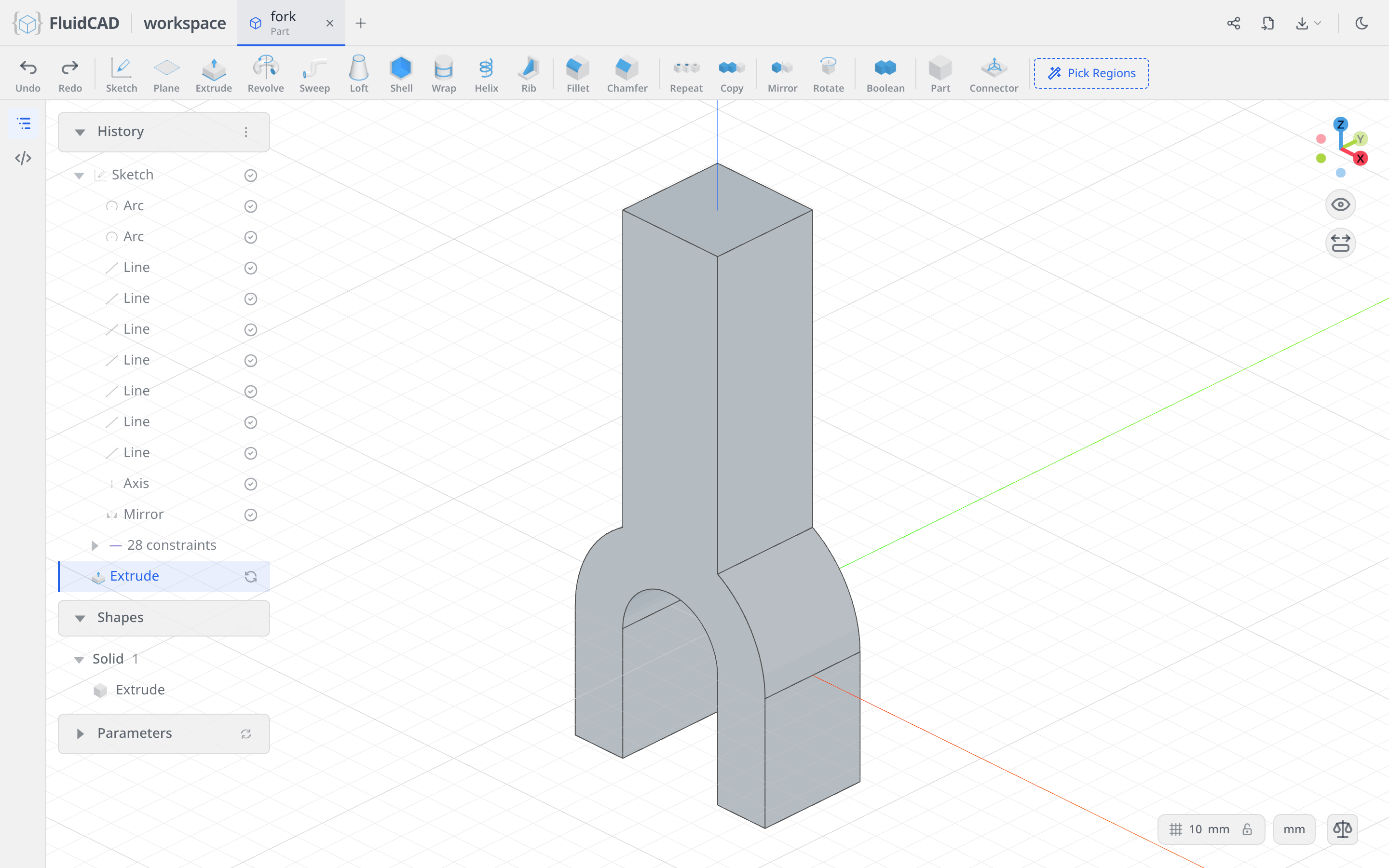Open a new tab with plus

pos(360,23)
